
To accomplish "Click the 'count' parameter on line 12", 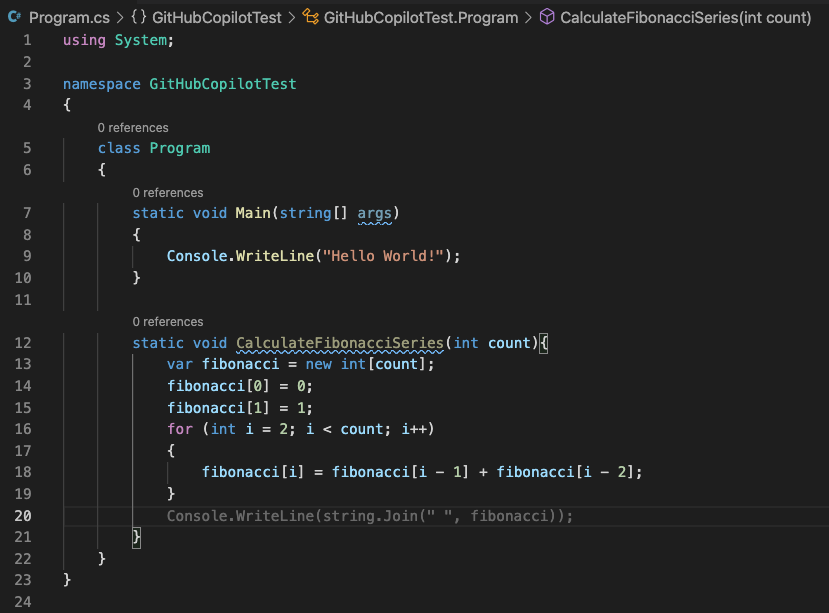I will 509,343.
